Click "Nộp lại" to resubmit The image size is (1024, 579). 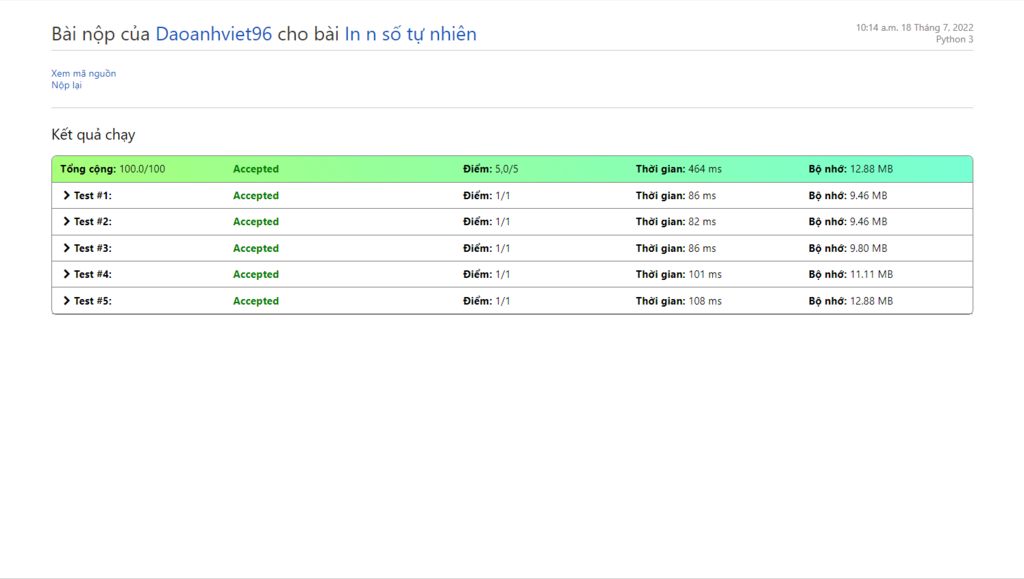(x=66, y=85)
